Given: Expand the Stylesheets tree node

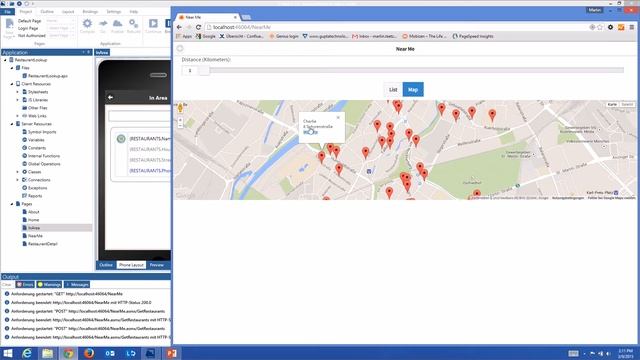Looking at the screenshot, I should [18, 92].
